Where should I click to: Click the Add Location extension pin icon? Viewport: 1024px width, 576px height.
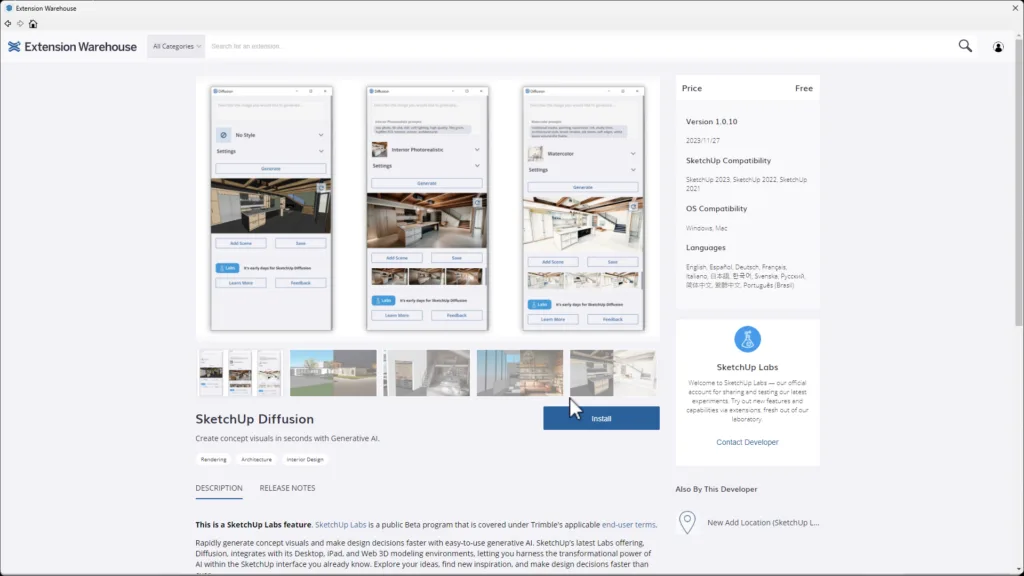coord(687,522)
